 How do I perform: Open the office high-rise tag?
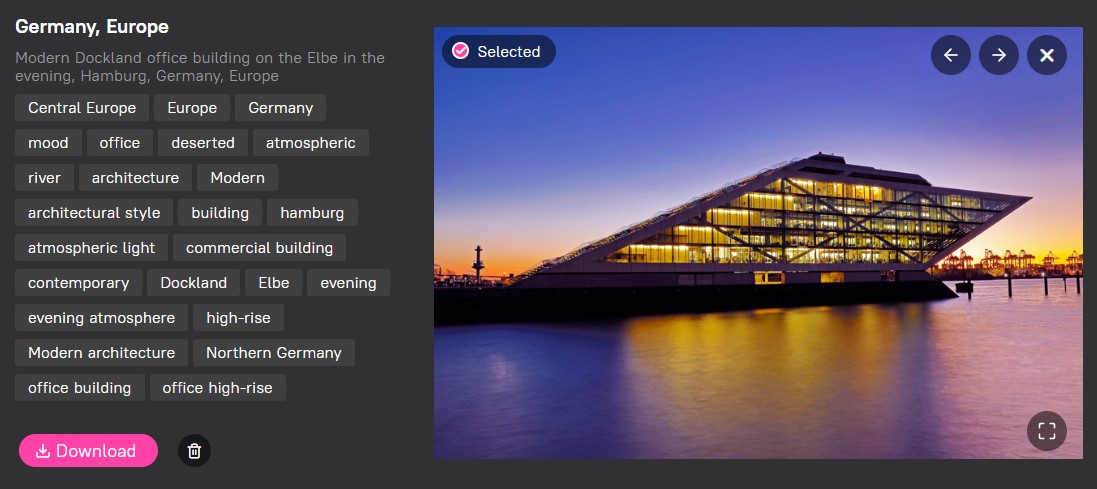[x=218, y=388]
